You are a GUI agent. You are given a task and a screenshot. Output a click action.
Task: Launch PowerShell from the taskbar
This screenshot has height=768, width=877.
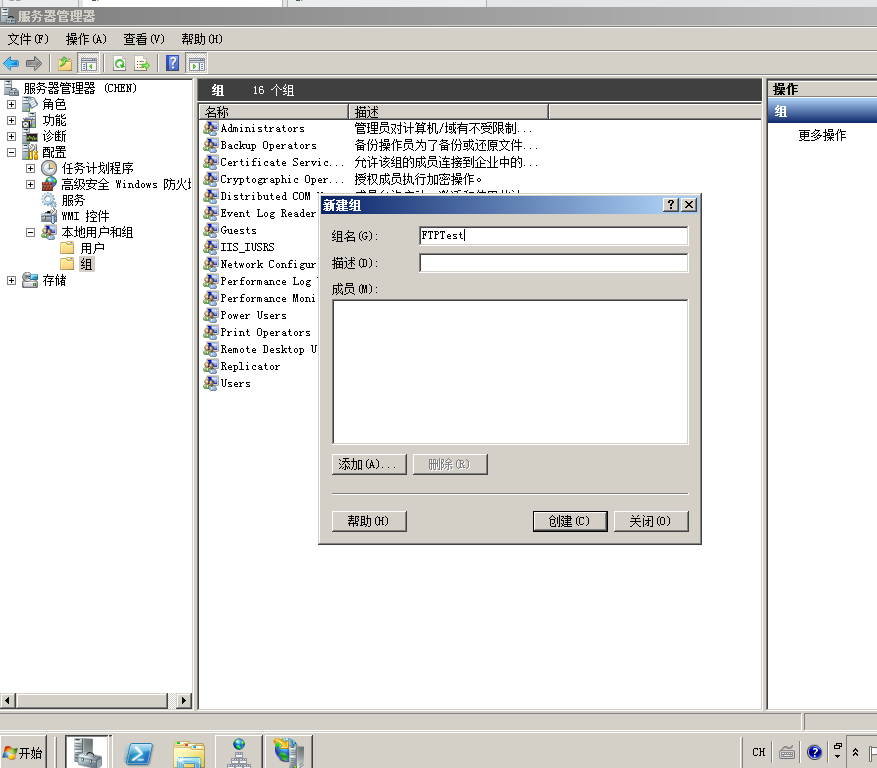point(138,753)
